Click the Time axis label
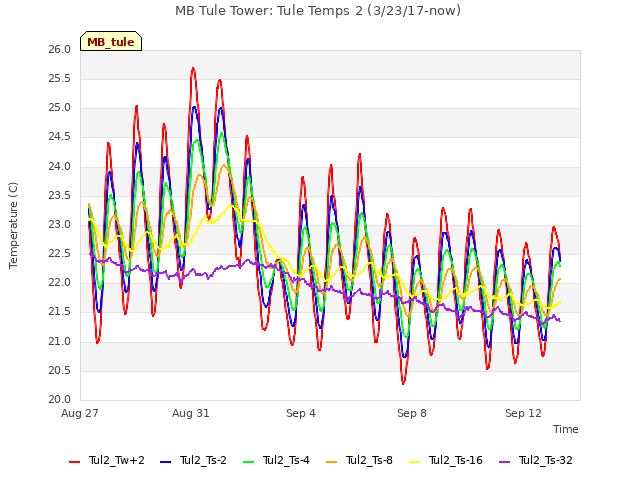This screenshot has width=640, height=480. (x=566, y=429)
